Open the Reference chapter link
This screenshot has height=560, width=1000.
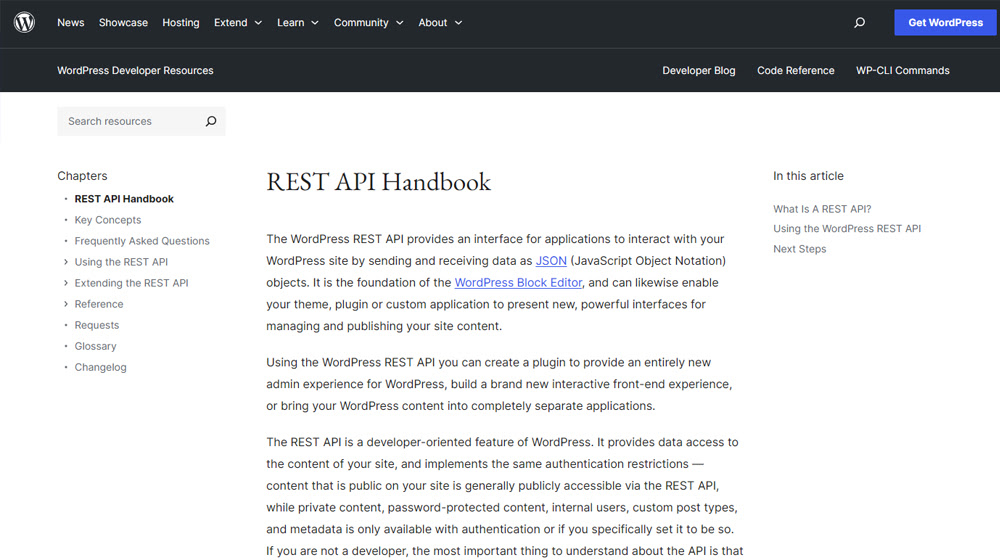point(99,304)
